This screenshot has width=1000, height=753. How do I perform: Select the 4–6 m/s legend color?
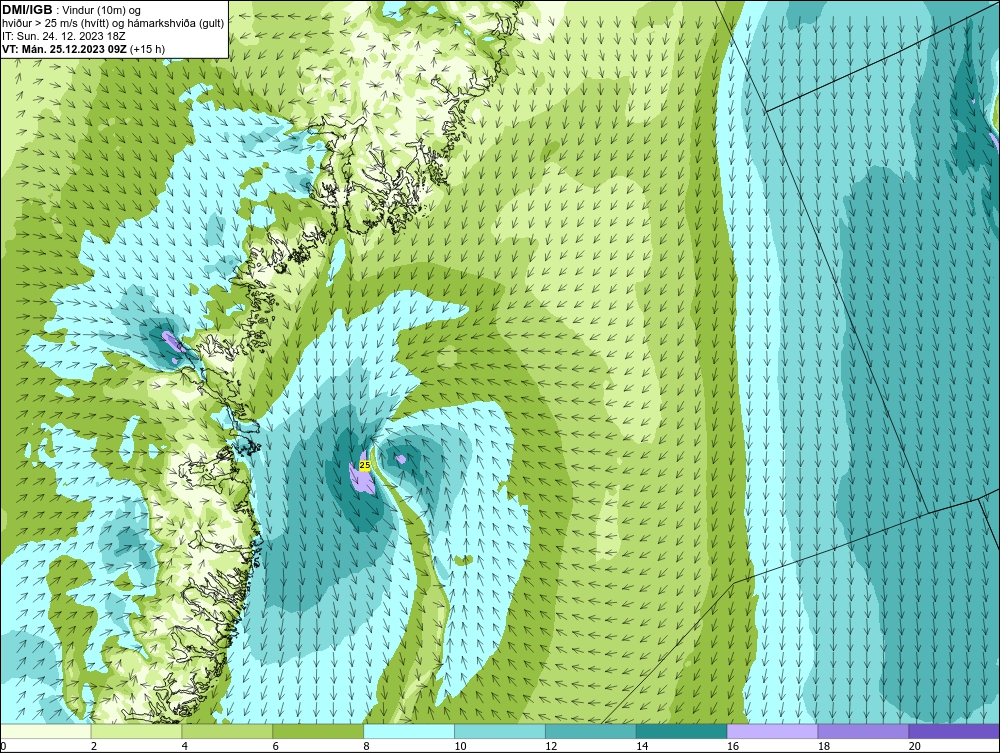click(227, 731)
